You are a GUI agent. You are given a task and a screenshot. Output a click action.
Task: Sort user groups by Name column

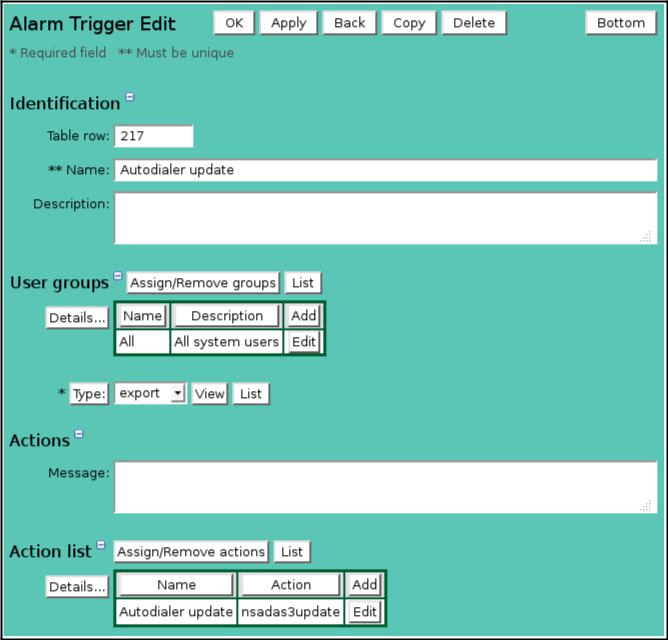(x=142, y=316)
